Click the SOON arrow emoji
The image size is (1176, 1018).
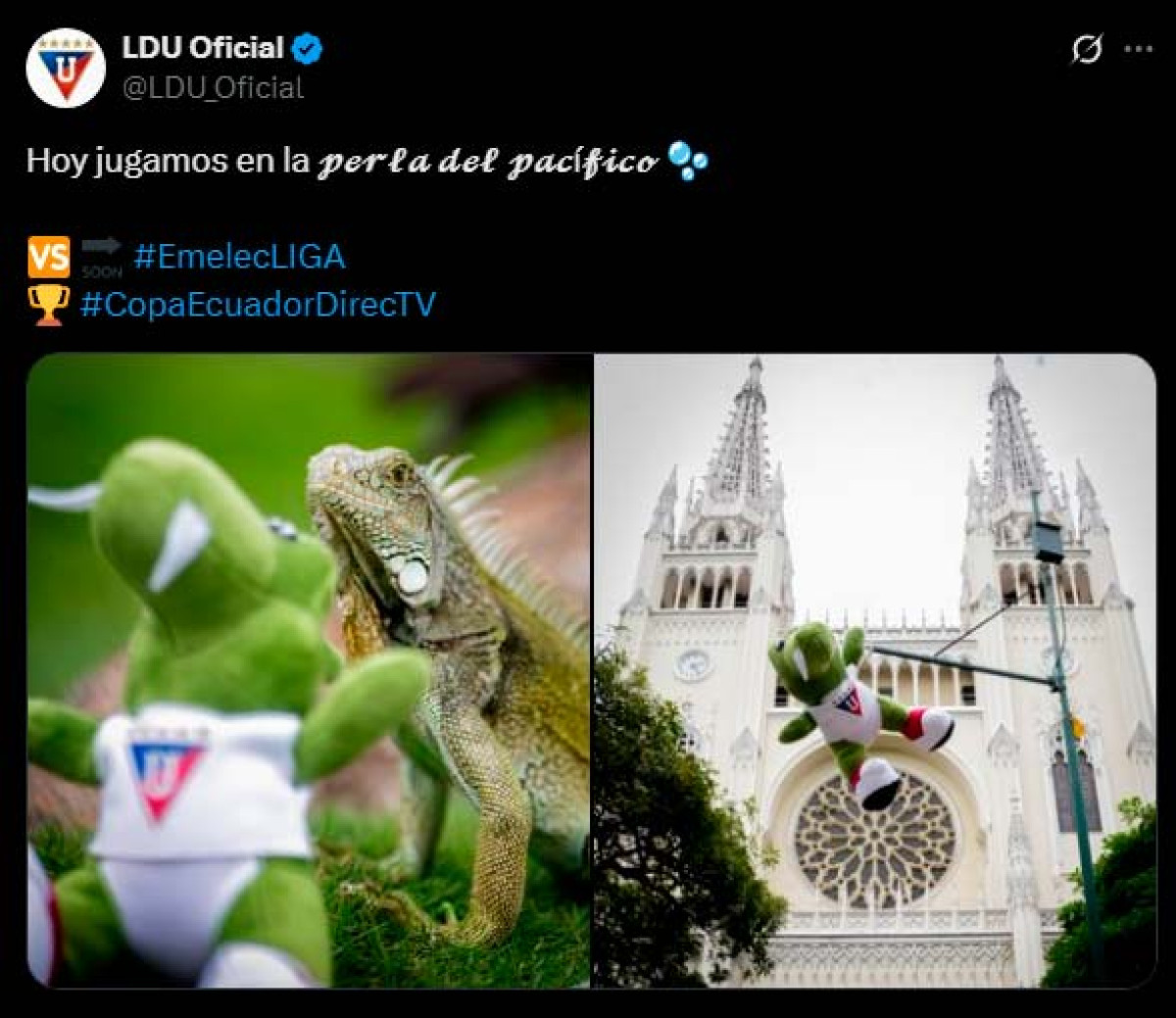click(102, 257)
